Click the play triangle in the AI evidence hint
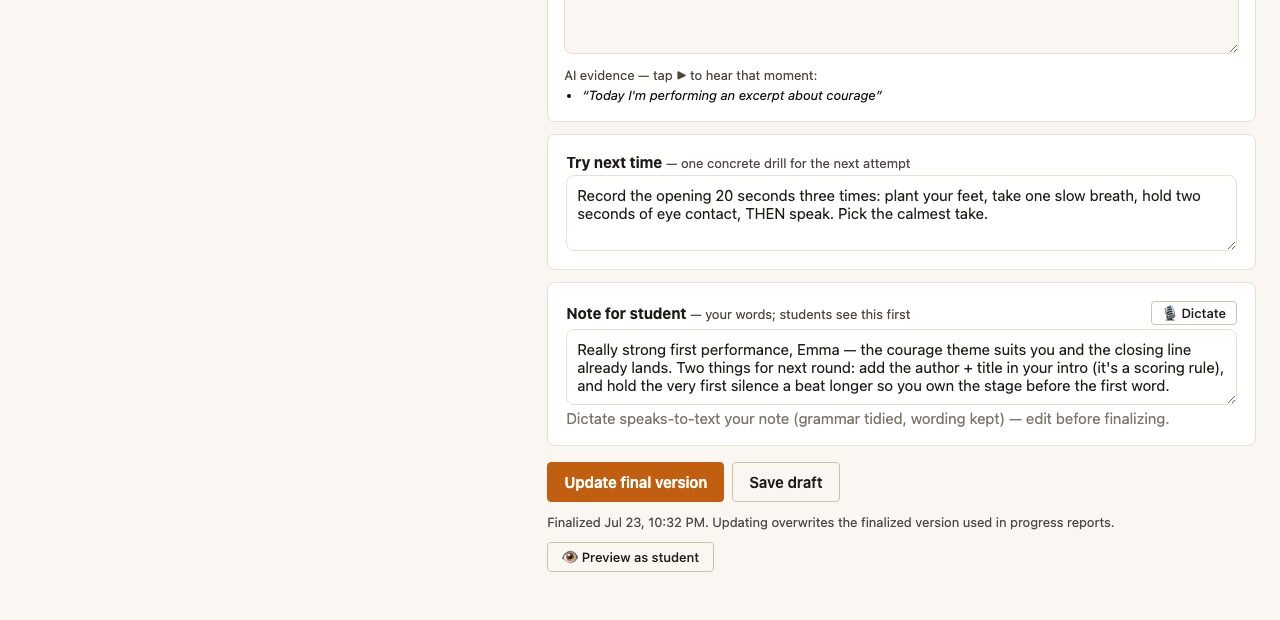1280x620 pixels. click(681, 75)
